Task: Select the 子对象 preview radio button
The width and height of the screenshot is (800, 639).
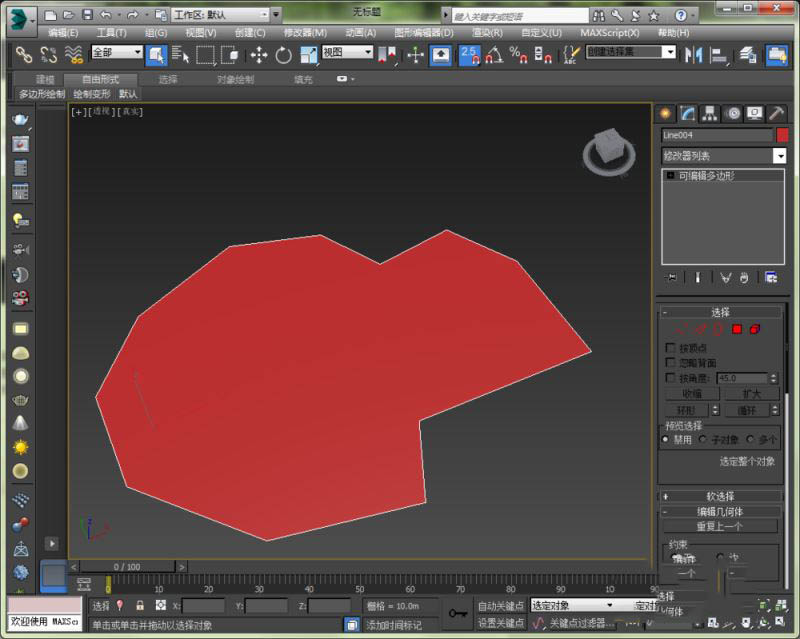Action: 703,439
